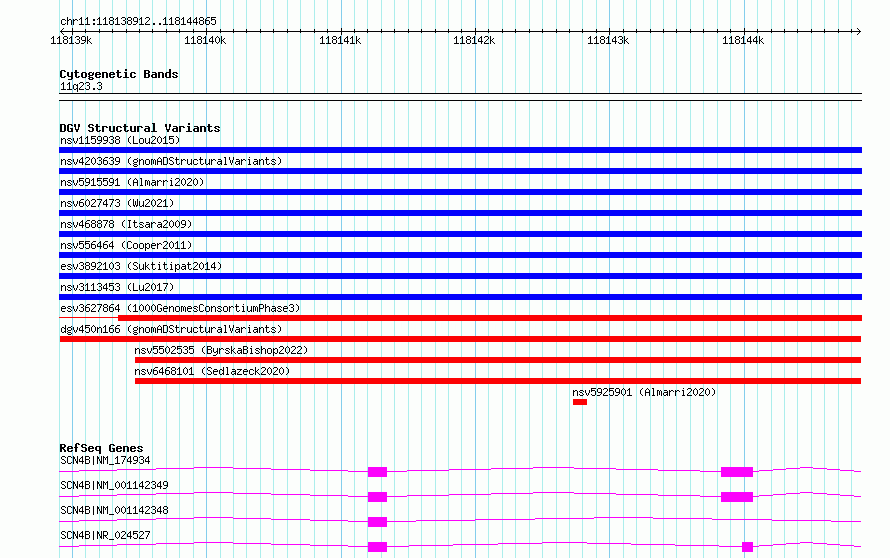Click the second exon of SCN4B|NM_174934
Image resolution: width=890 pixels, height=558 pixels.
(737, 472)
